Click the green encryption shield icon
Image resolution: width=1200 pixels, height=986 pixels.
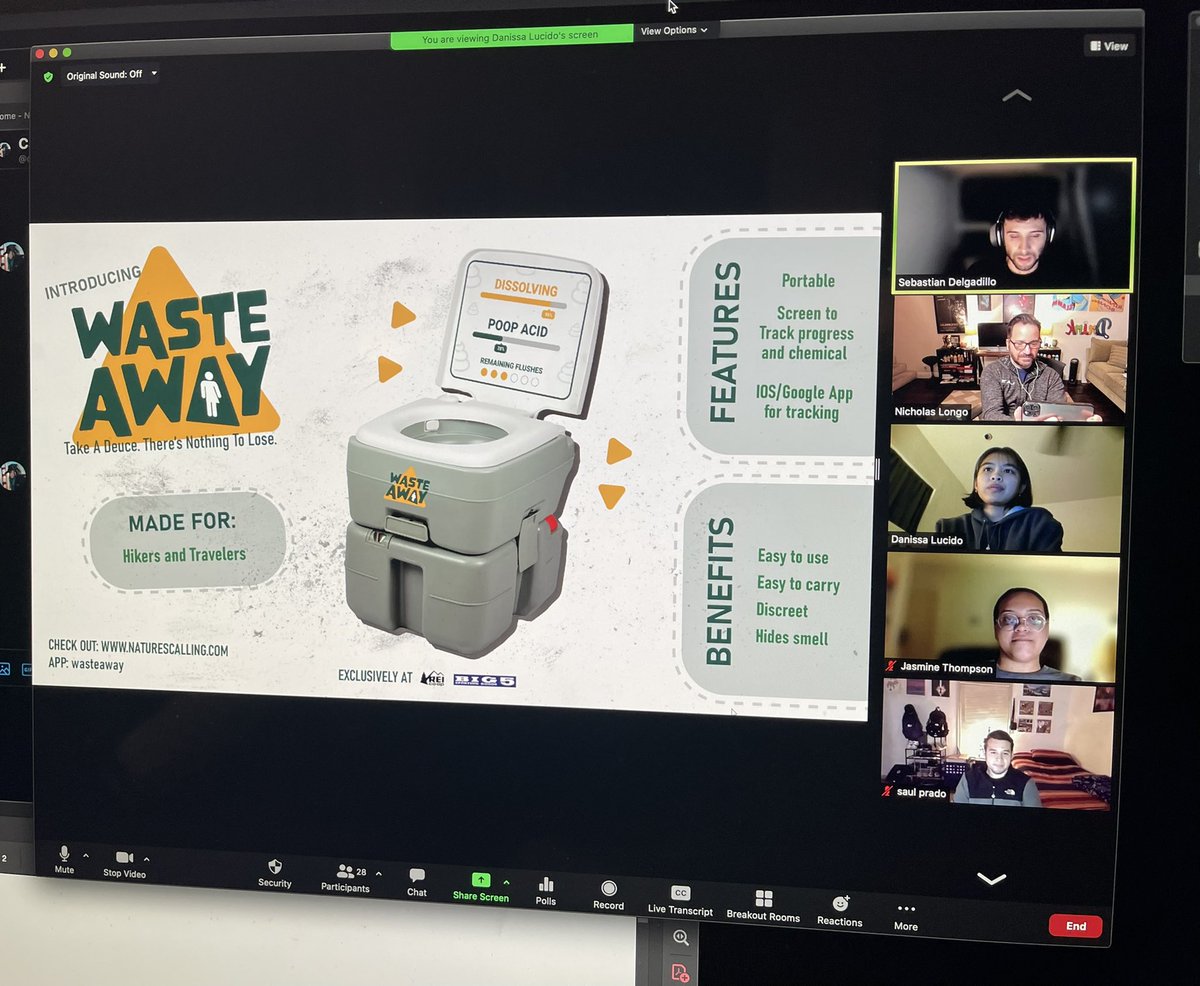point(48,76)
